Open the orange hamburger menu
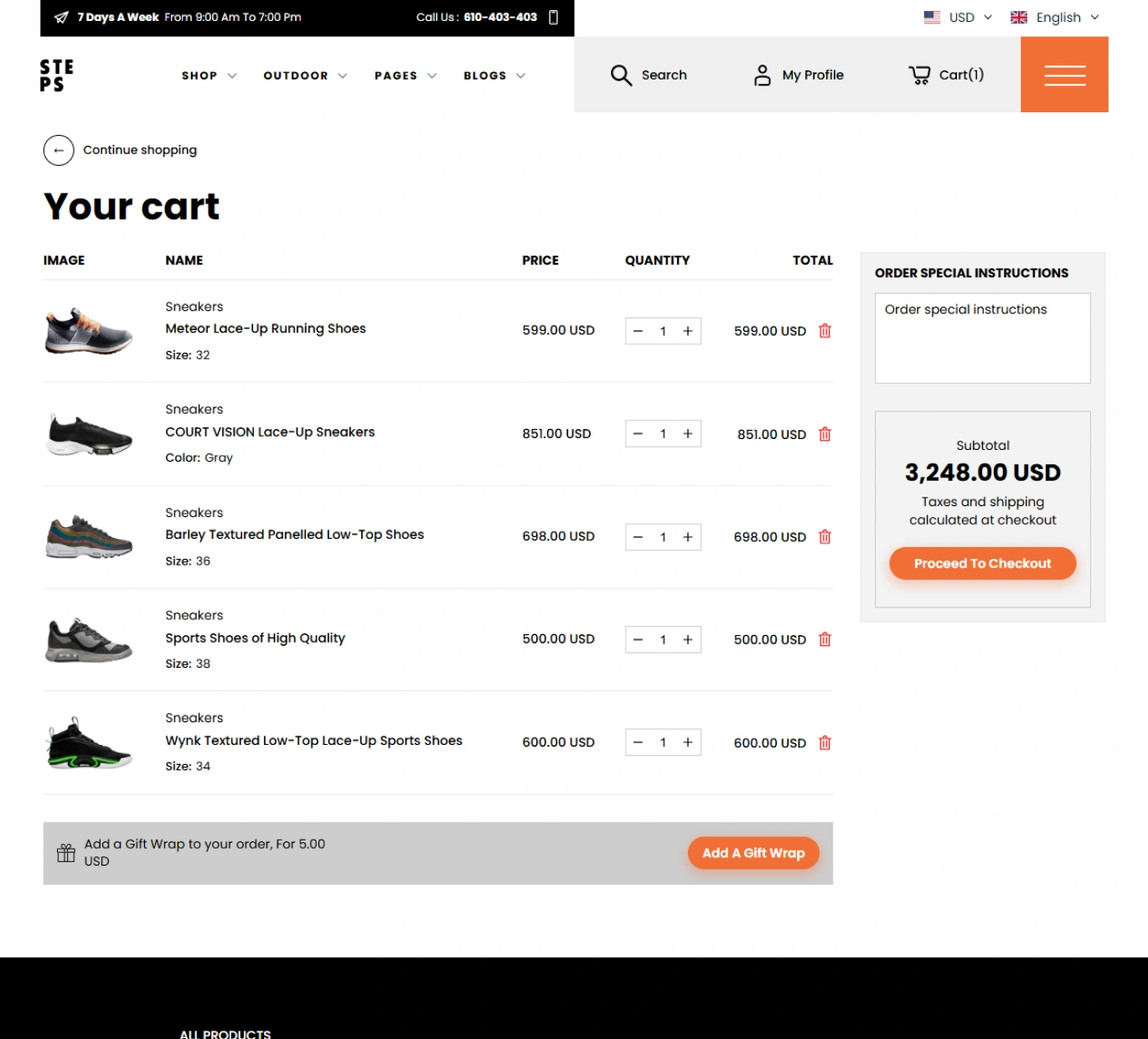Screen dimensions: 1148x1039 pos(1064,75)
